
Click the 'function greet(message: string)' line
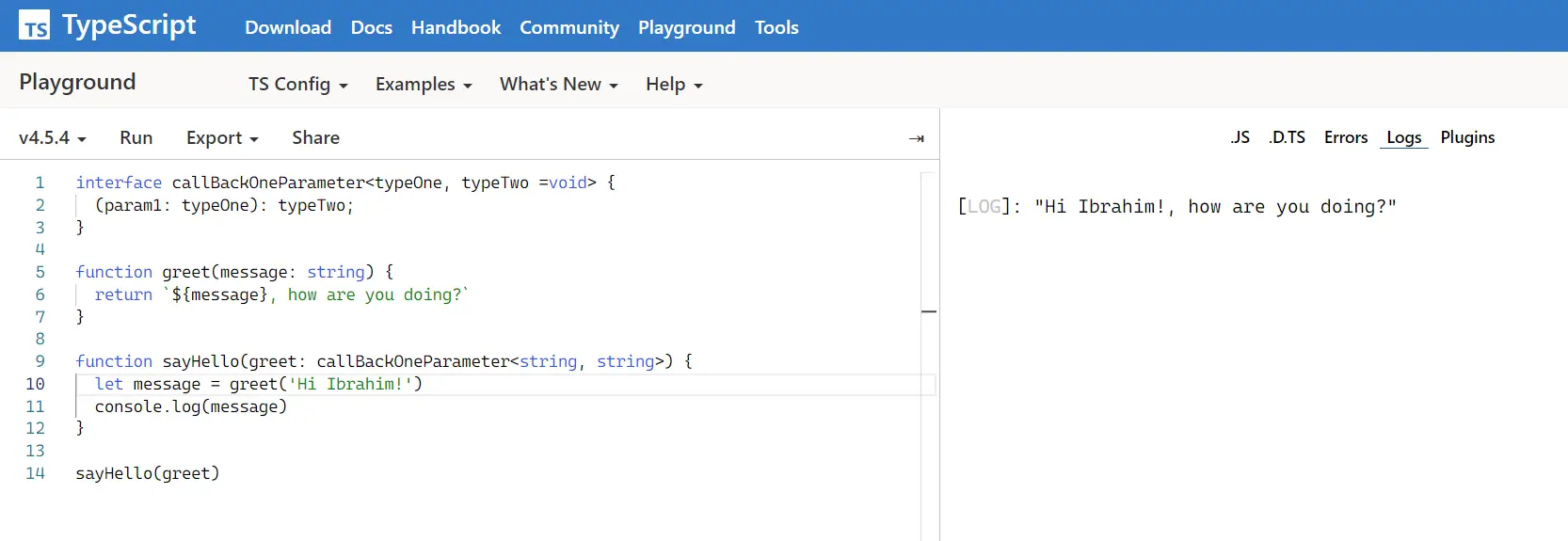[234, 272]
